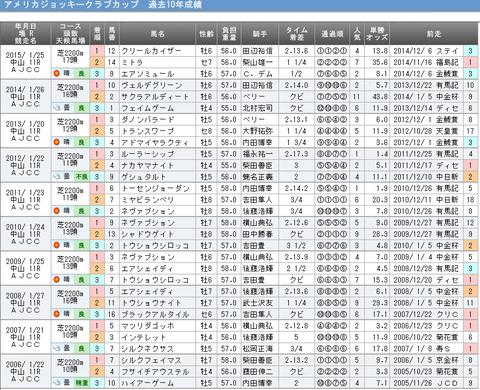Click previous race 2012/10/28 天皇賞
This screenshot has width=480, height=390.
pyautogui.click(x=426, y=131)
